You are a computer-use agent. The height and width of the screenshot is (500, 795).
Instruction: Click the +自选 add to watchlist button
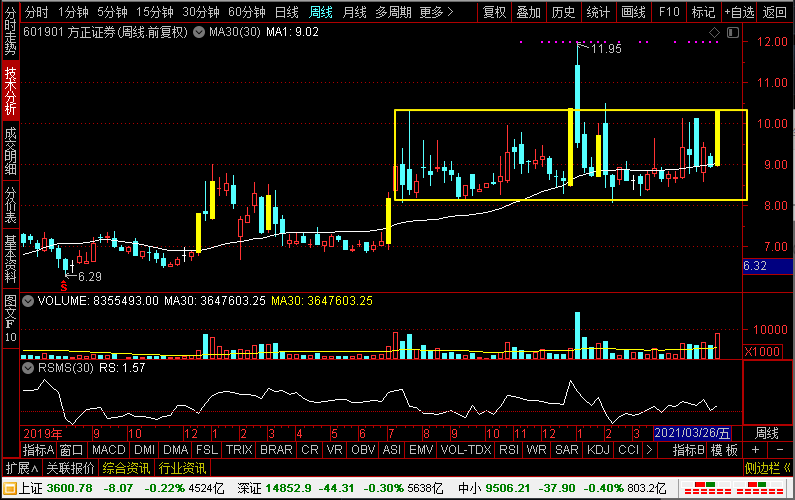tap(739, 12)
